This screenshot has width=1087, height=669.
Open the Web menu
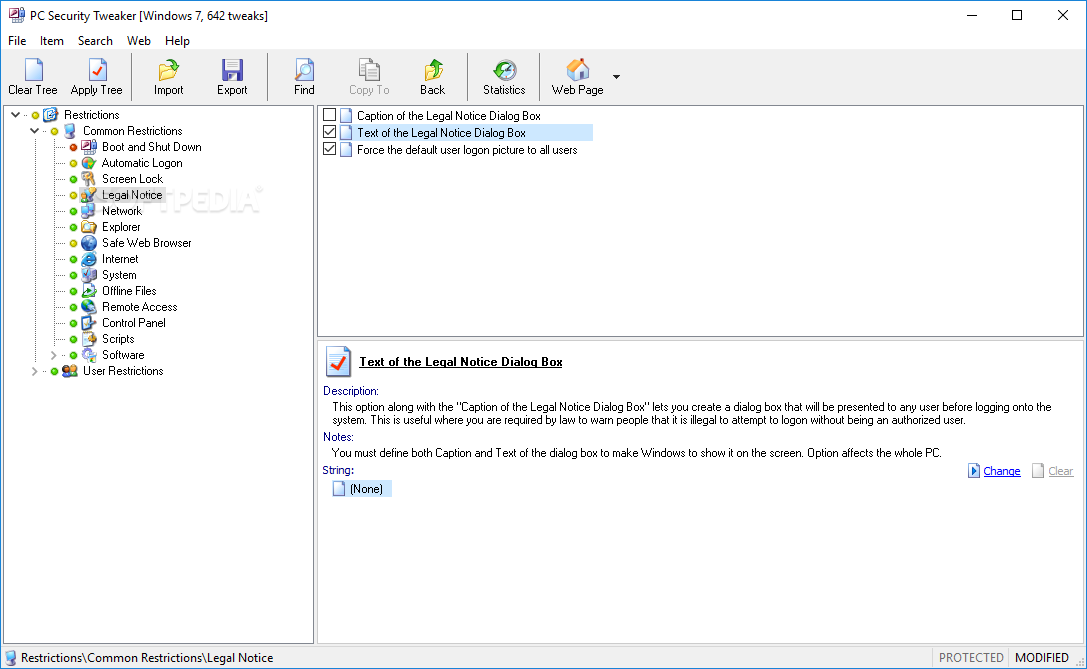(139, 41)
